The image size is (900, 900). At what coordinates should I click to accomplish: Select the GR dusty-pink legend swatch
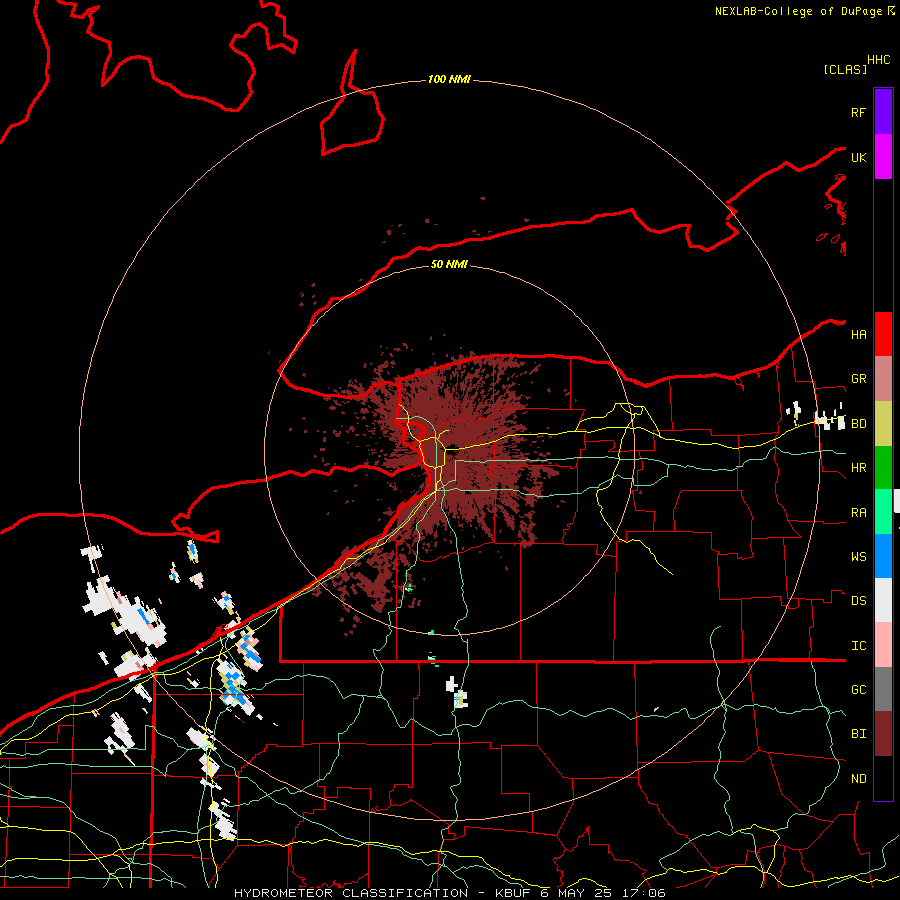pos(883,379)
